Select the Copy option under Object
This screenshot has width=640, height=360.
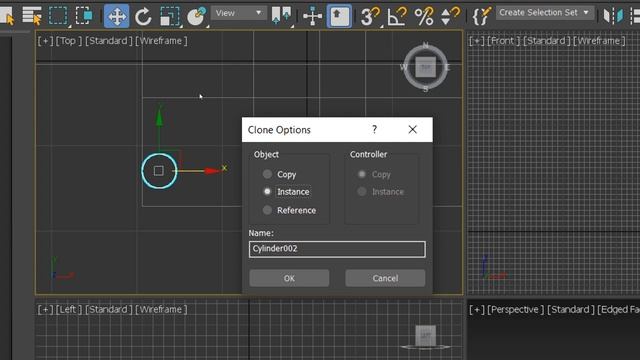[280, 174]
